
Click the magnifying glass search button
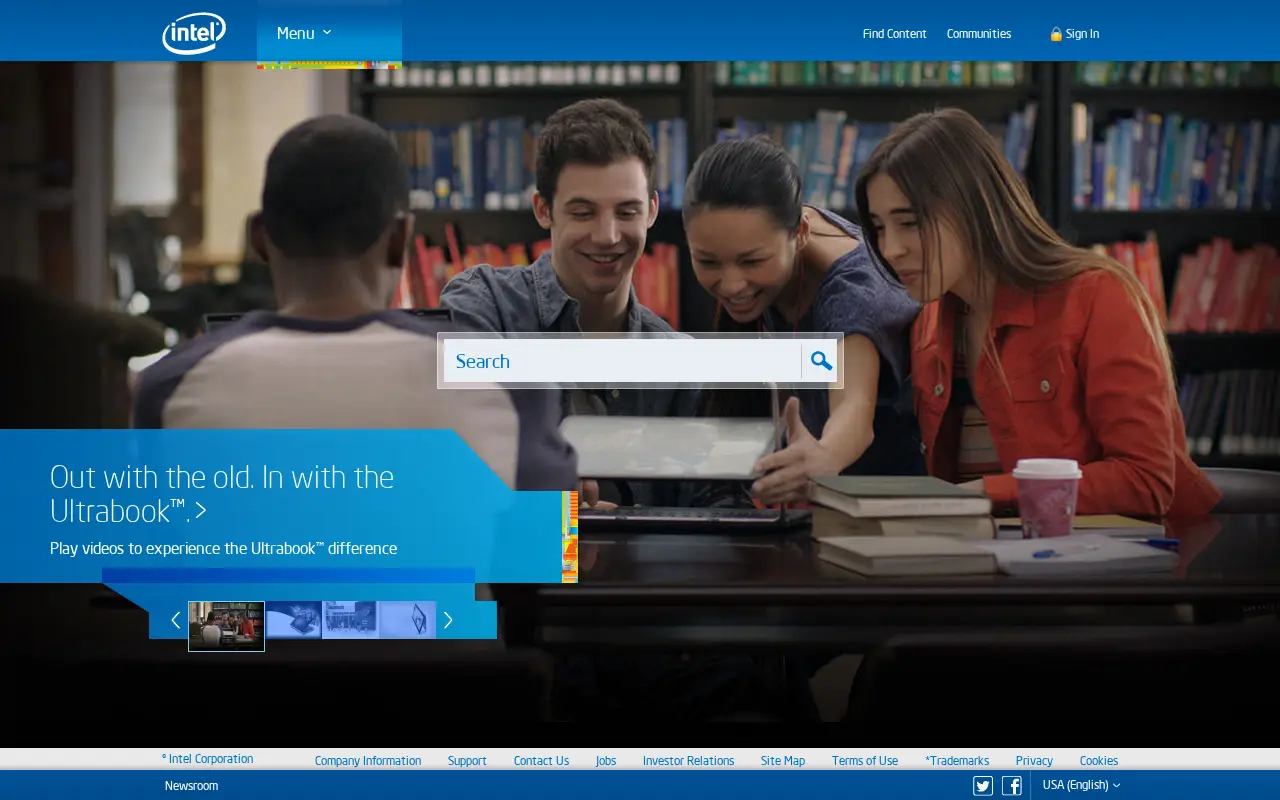(821, 361)
